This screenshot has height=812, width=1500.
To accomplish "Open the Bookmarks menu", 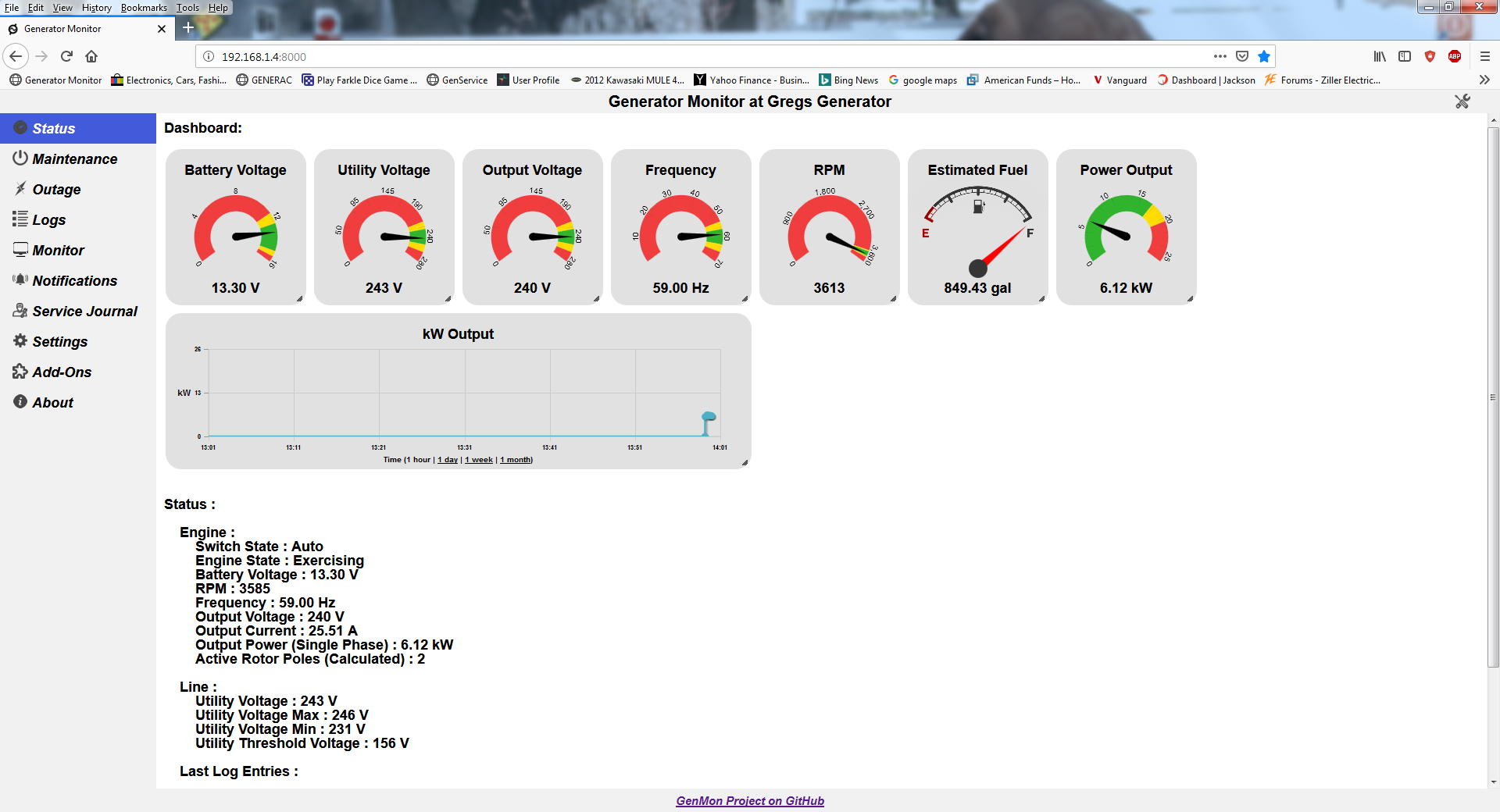I will tap(144, 8).
